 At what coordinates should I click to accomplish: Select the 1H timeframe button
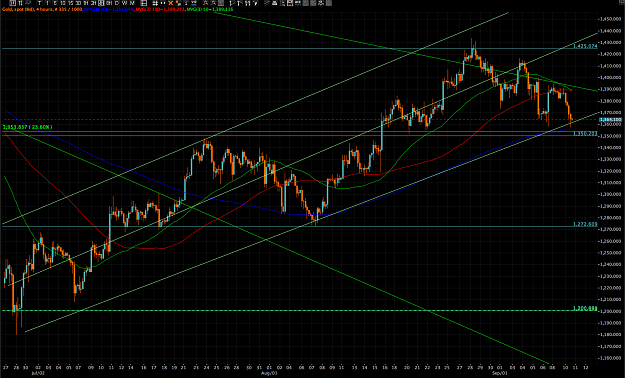click(x=86, y=3)
